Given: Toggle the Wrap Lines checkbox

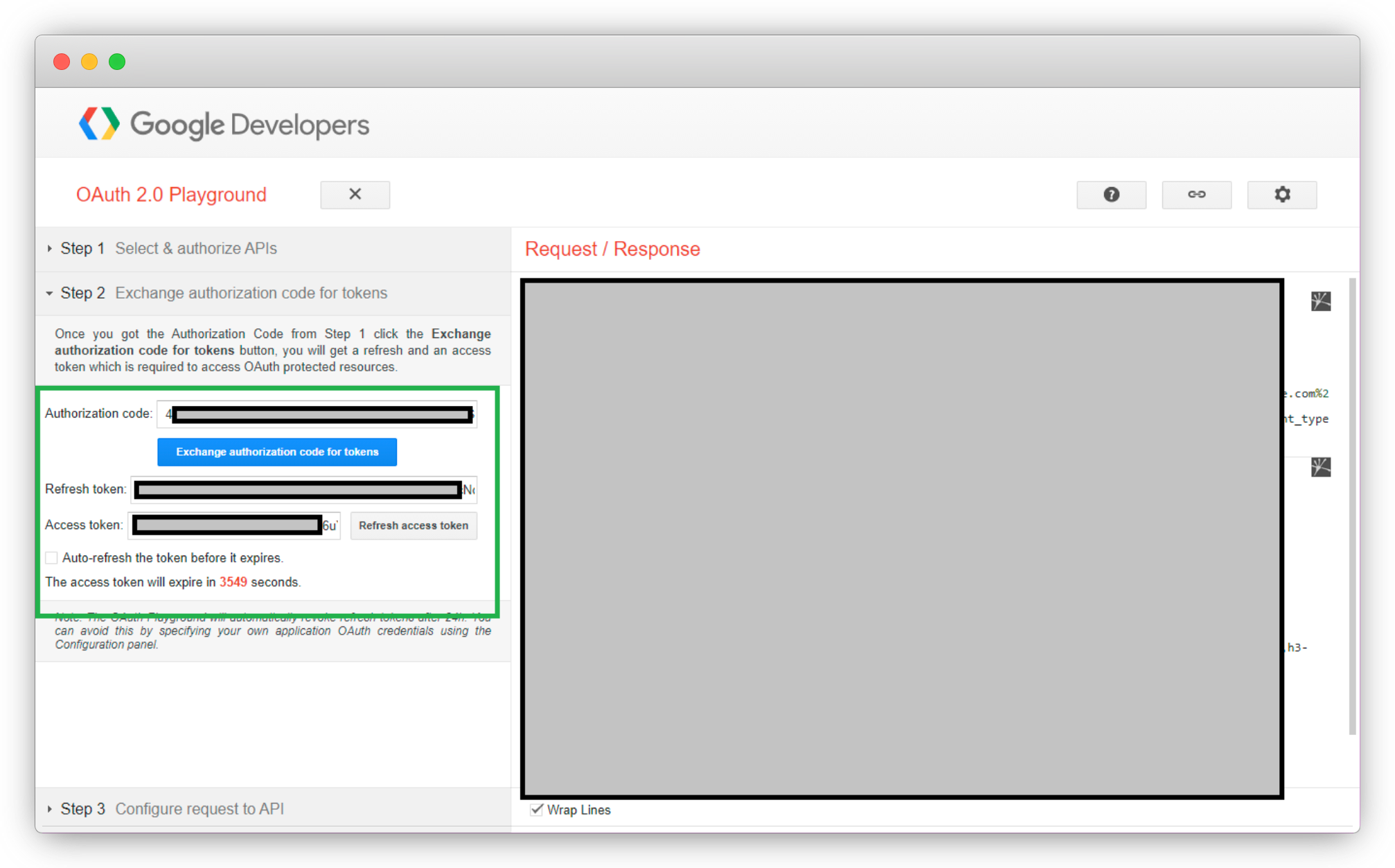Looking at the screenshot, I should (x=536, y=809).
